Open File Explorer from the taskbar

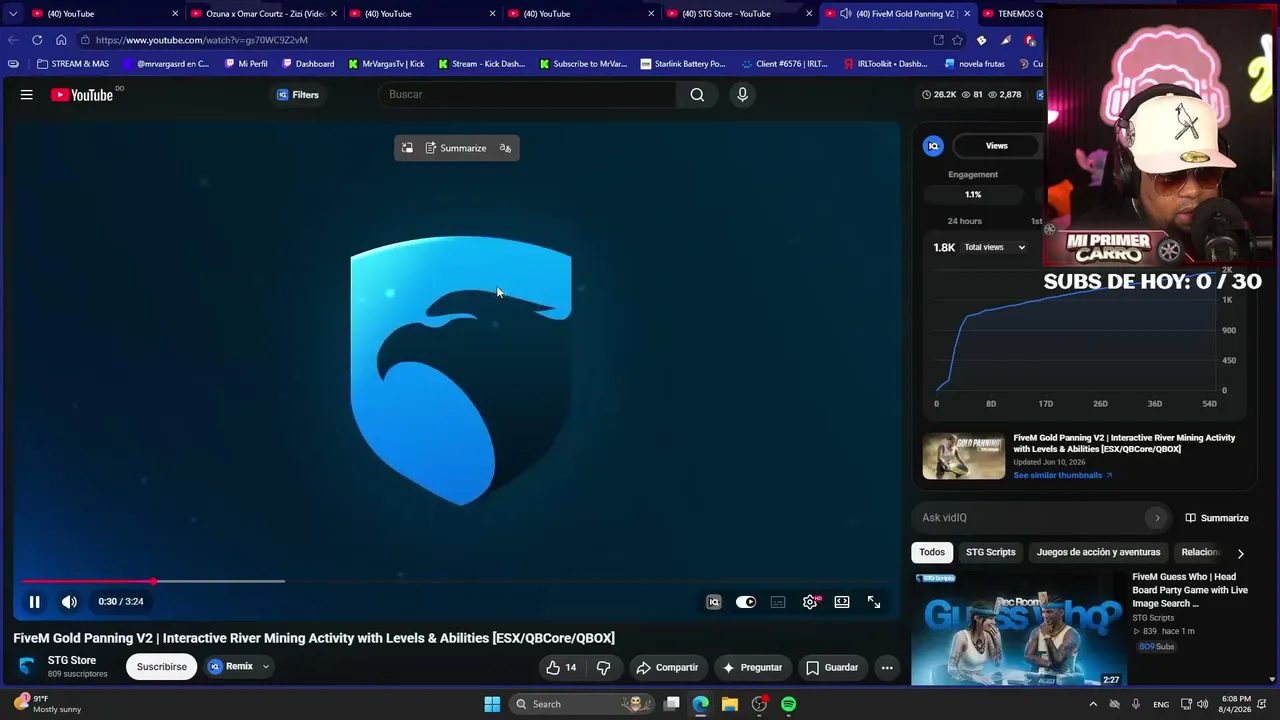click(730, 704)
